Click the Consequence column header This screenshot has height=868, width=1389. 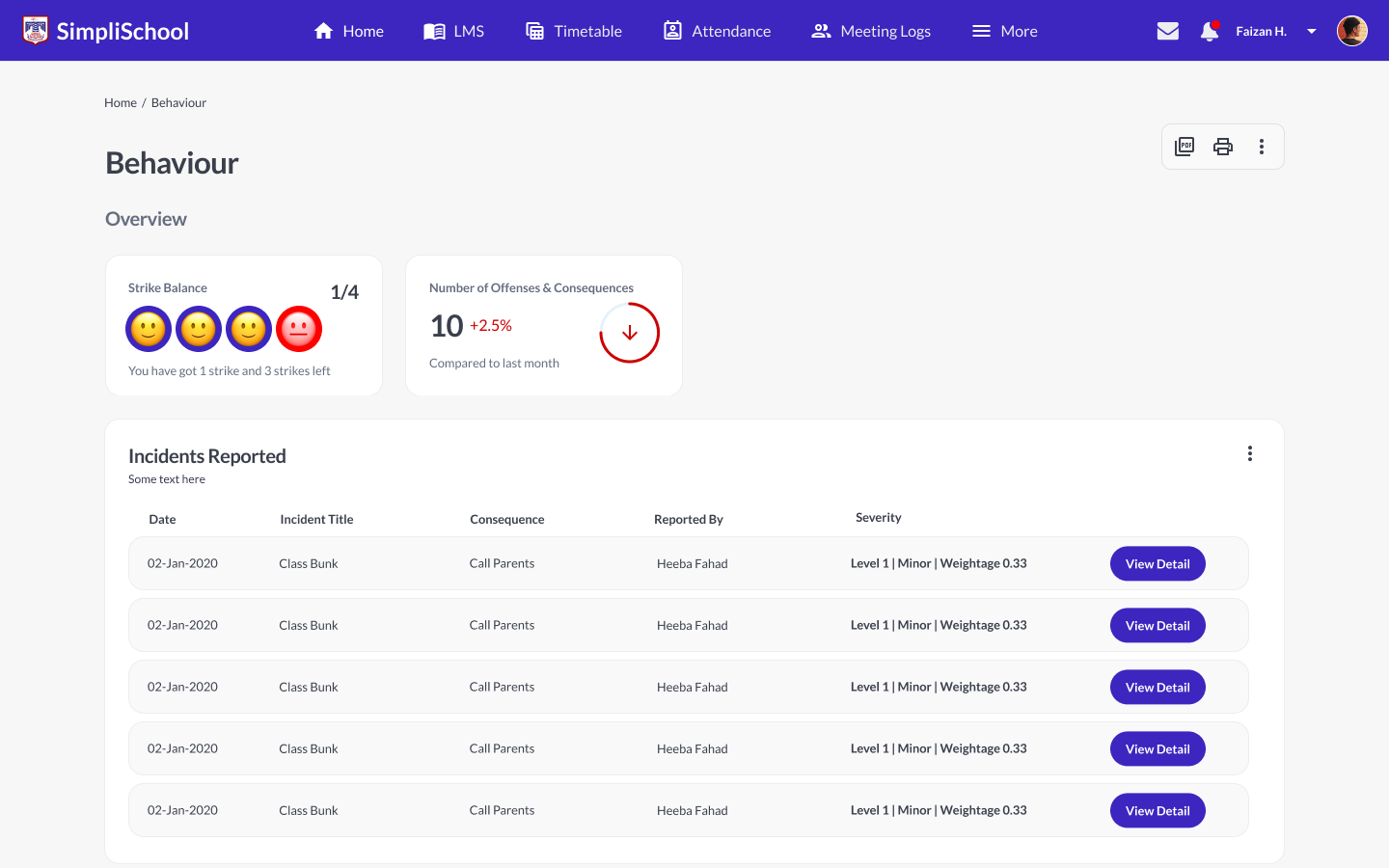[507, 519]
